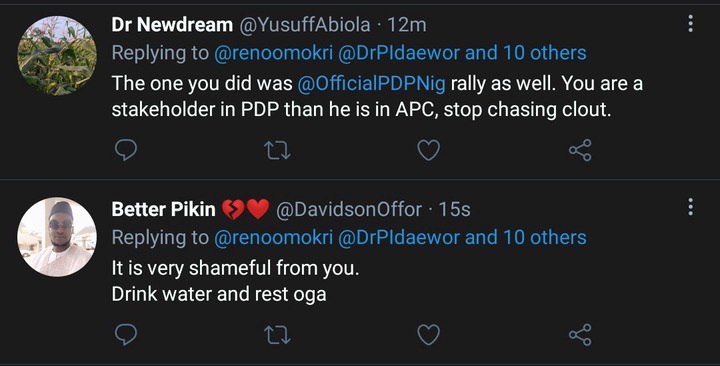This screenshot has width=720, height=366.
Task: Open more options for Better Pikin's tweet
Action: [690, 207]
